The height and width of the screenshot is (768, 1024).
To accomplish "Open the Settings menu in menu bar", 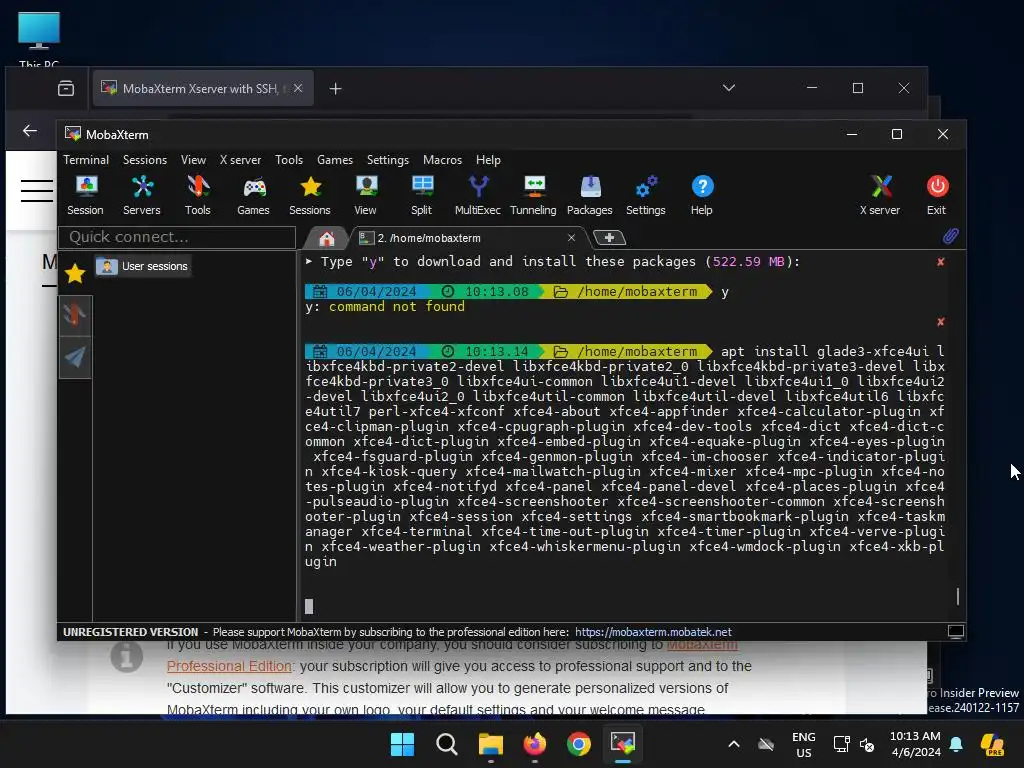I will [388, 160].
